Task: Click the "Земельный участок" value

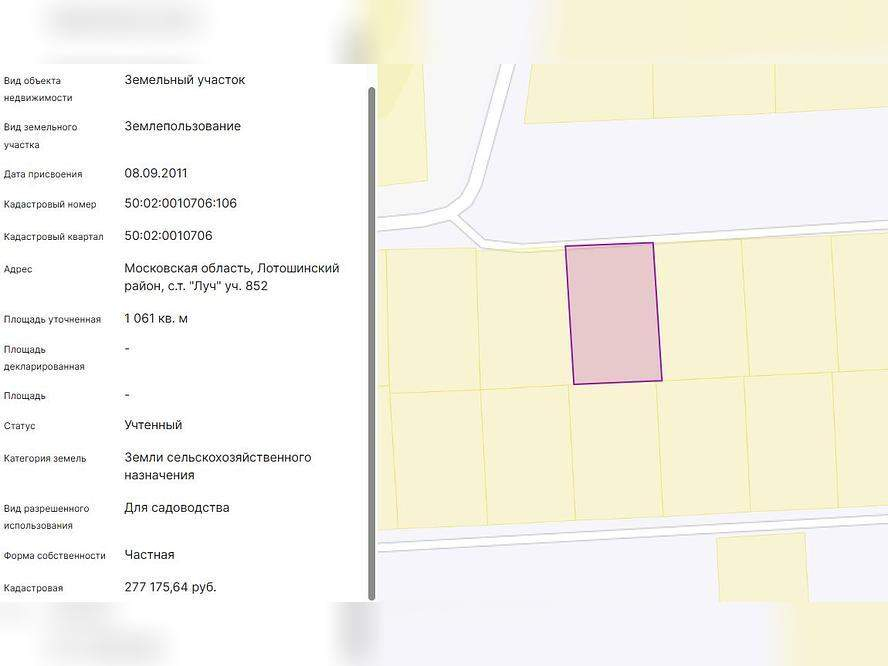Action: click(184, 80)
